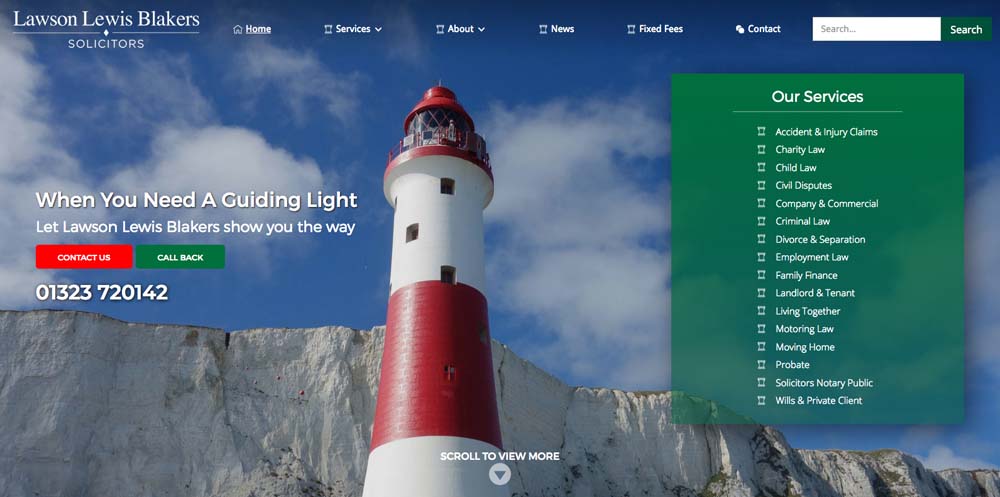Click the scroll-down arrow circle icon
Viewport: 1000px width, 497px height.
(x=500, y=474)
